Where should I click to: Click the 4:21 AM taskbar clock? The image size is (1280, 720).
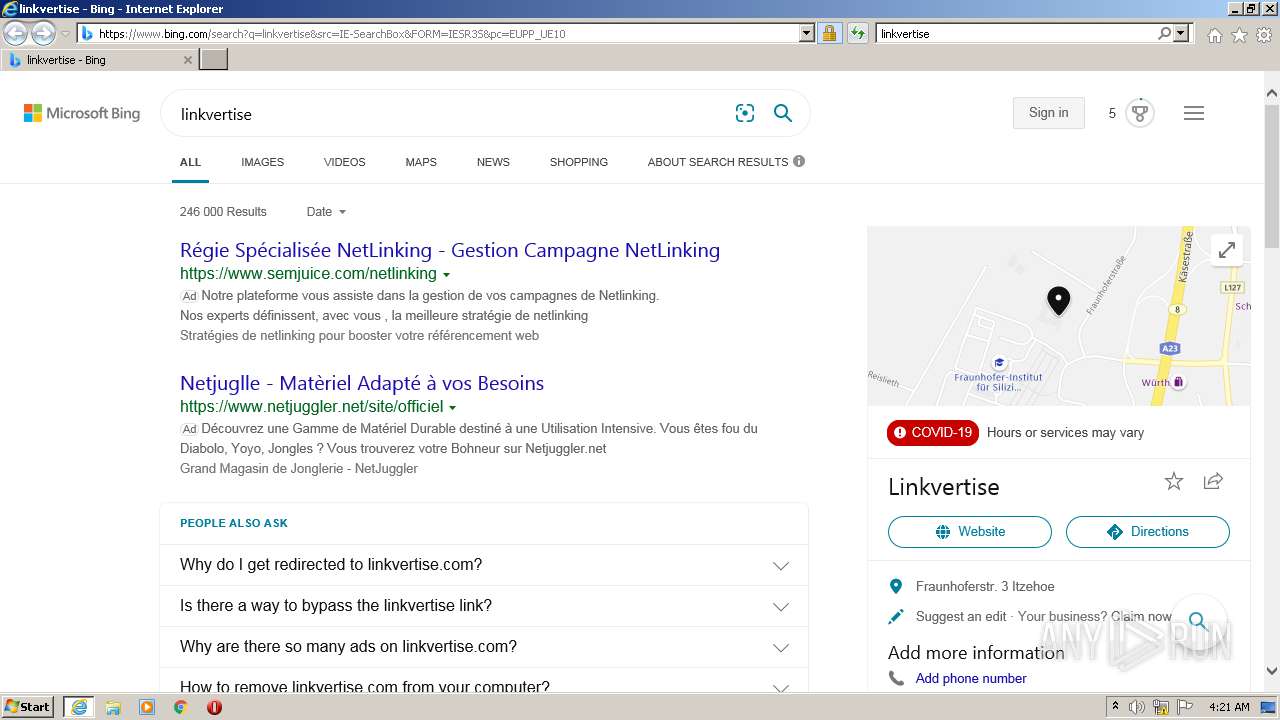tap(1229, 707)
